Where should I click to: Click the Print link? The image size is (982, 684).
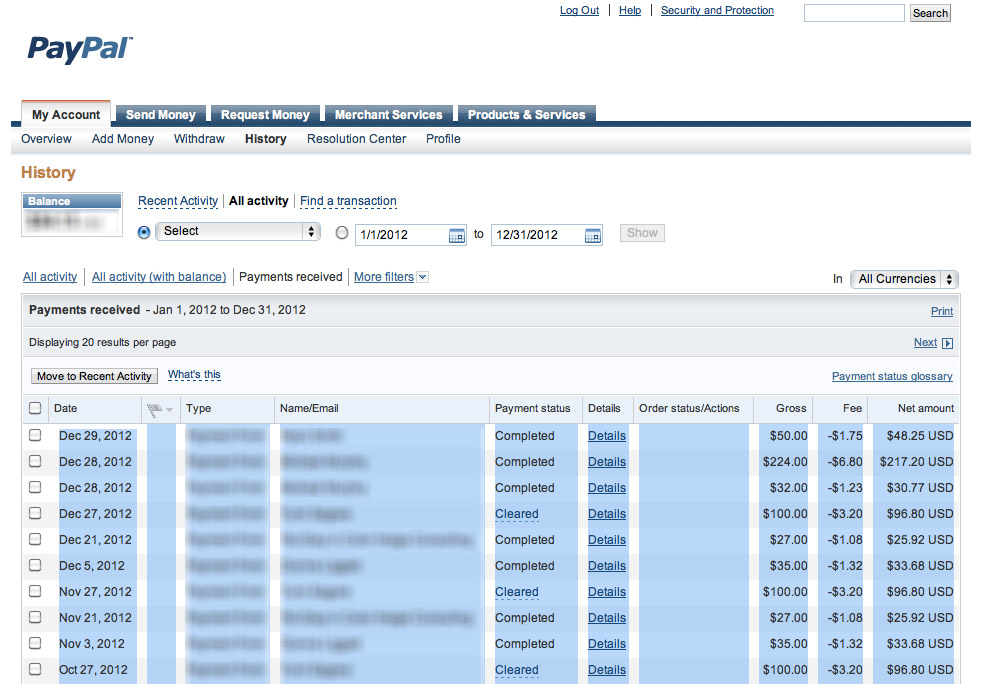(x=942, y=311)
